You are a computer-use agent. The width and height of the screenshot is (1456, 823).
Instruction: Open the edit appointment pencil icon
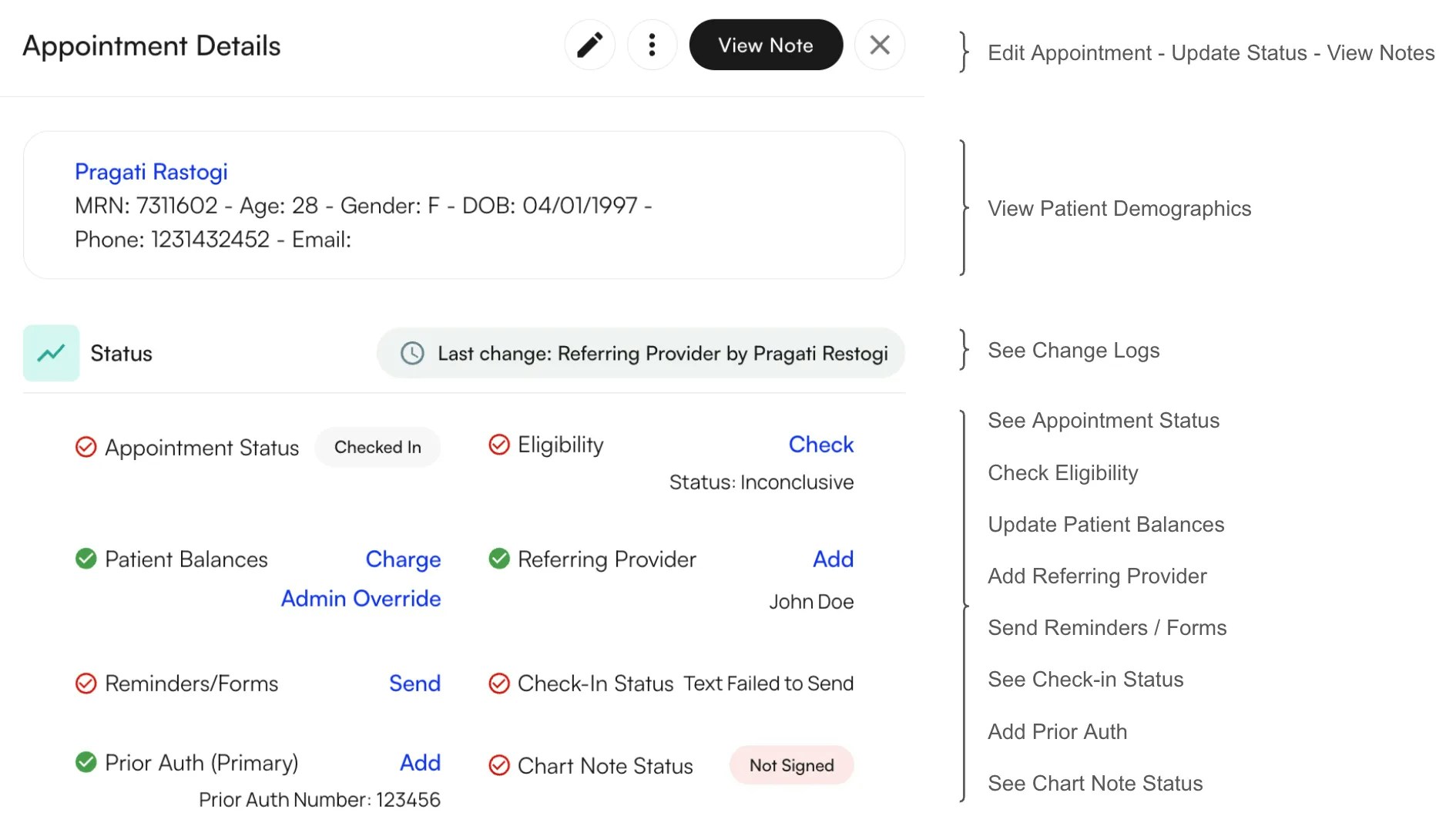coord(589,45)
